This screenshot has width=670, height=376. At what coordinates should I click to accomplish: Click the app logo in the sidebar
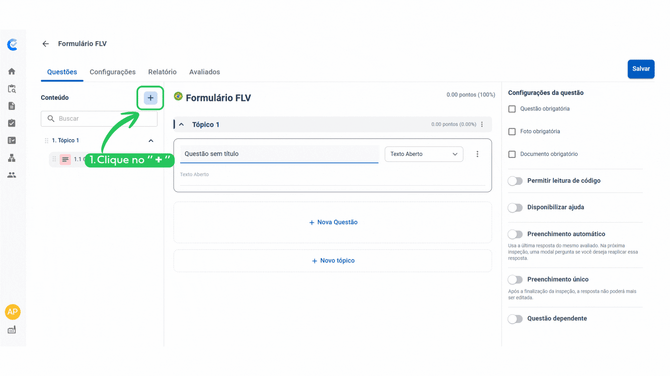click(12, 44)
